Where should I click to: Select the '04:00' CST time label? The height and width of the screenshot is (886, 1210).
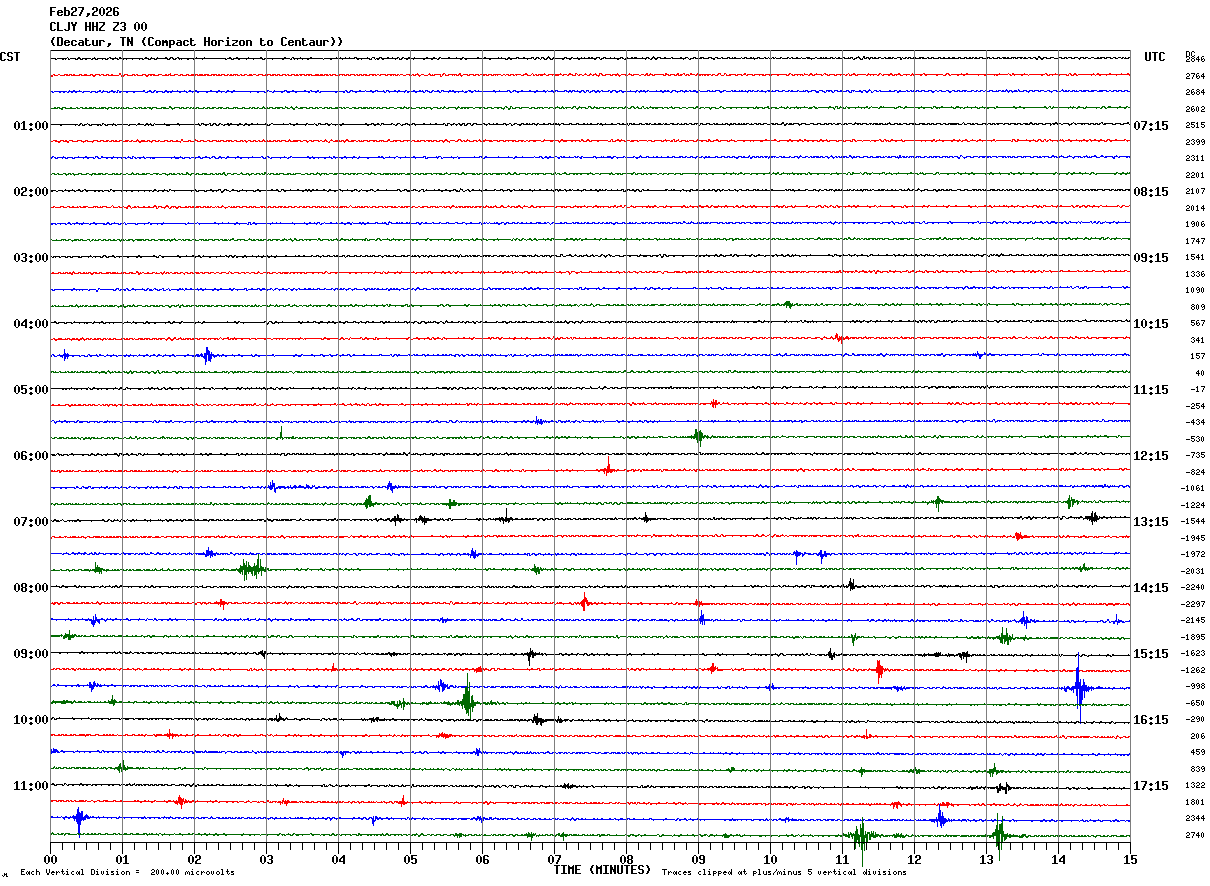click(31, 324)
